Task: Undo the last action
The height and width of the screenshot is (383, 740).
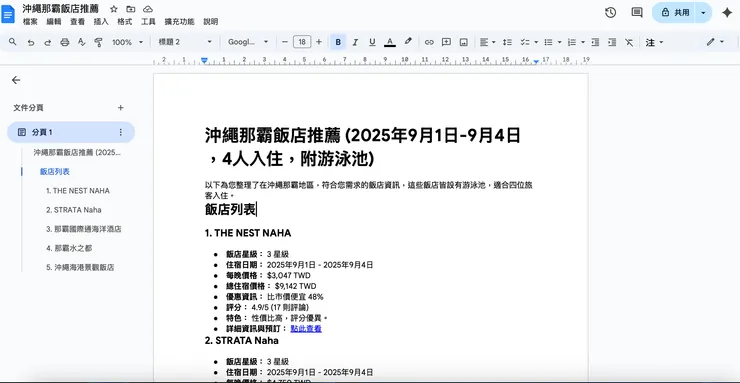Action: (x=31, y=42)
